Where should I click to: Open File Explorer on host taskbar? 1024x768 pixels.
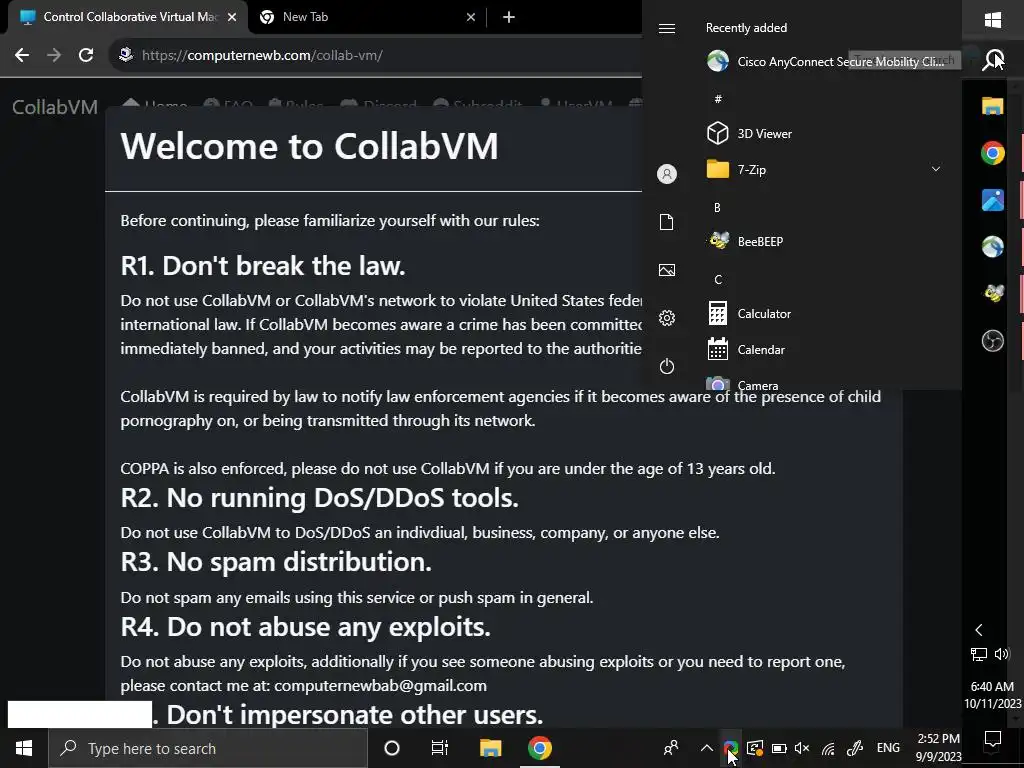click(x=490, y=748)
